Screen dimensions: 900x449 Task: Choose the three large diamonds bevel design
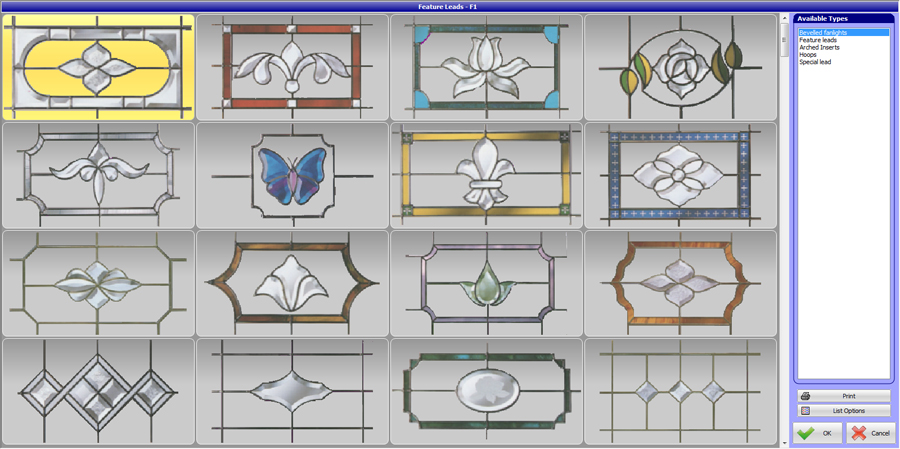98,391
